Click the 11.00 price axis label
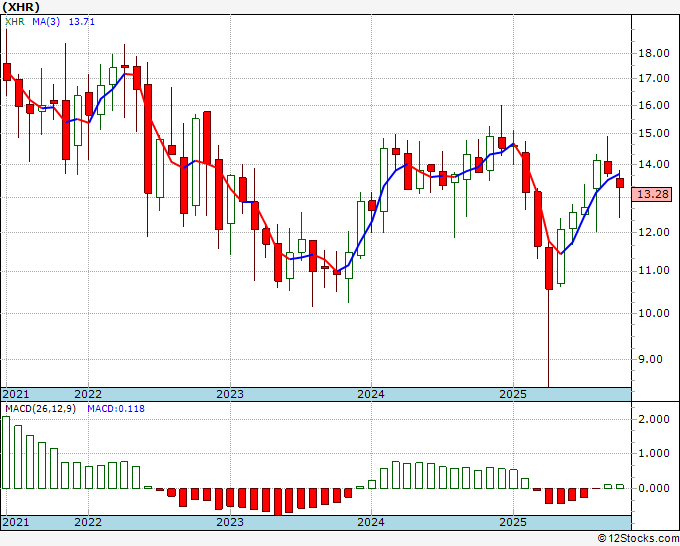 click(654, 271)
